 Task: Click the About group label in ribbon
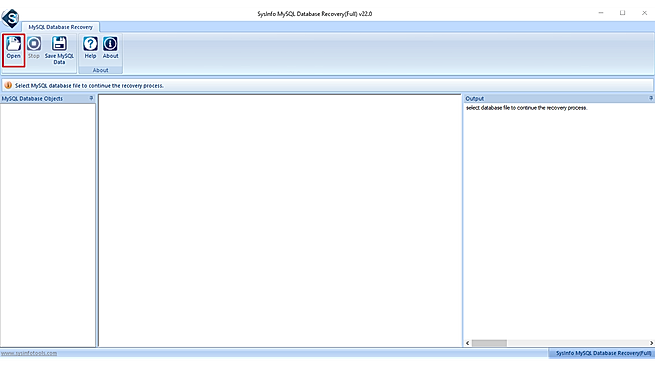click(x=100, y=70)
